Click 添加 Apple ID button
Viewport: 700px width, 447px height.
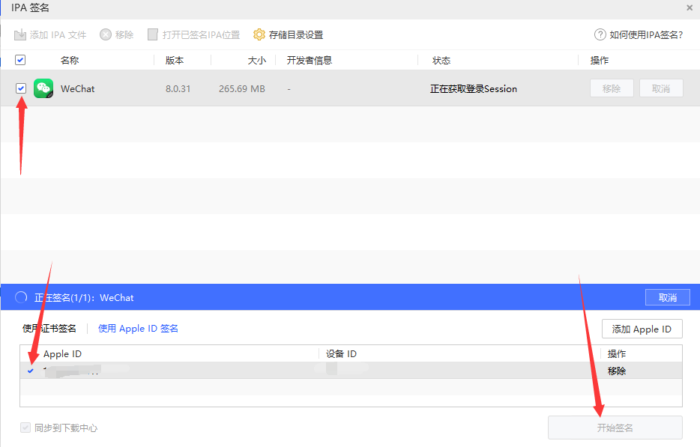[x=642, y=329]
